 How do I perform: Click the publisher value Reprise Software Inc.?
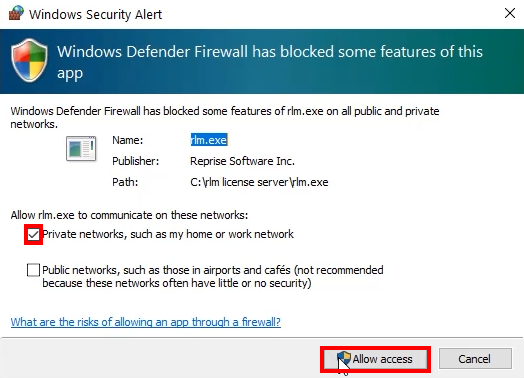(x=242, y=161)
